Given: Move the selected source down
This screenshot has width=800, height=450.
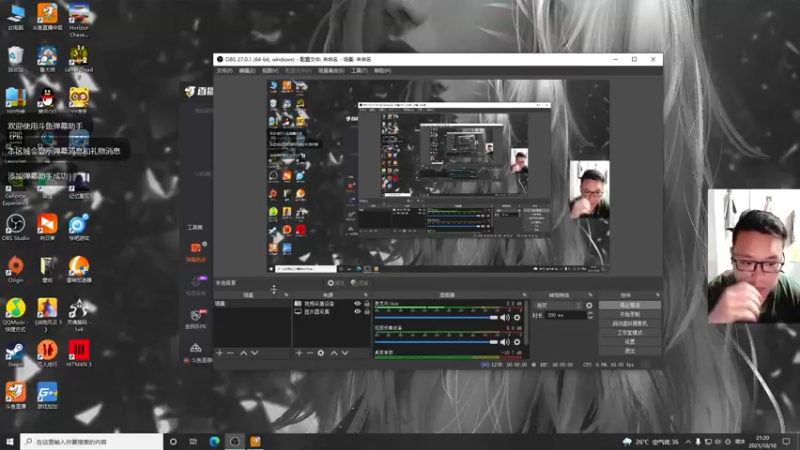Looking at the screenshot, I should [x=345, y=353].
